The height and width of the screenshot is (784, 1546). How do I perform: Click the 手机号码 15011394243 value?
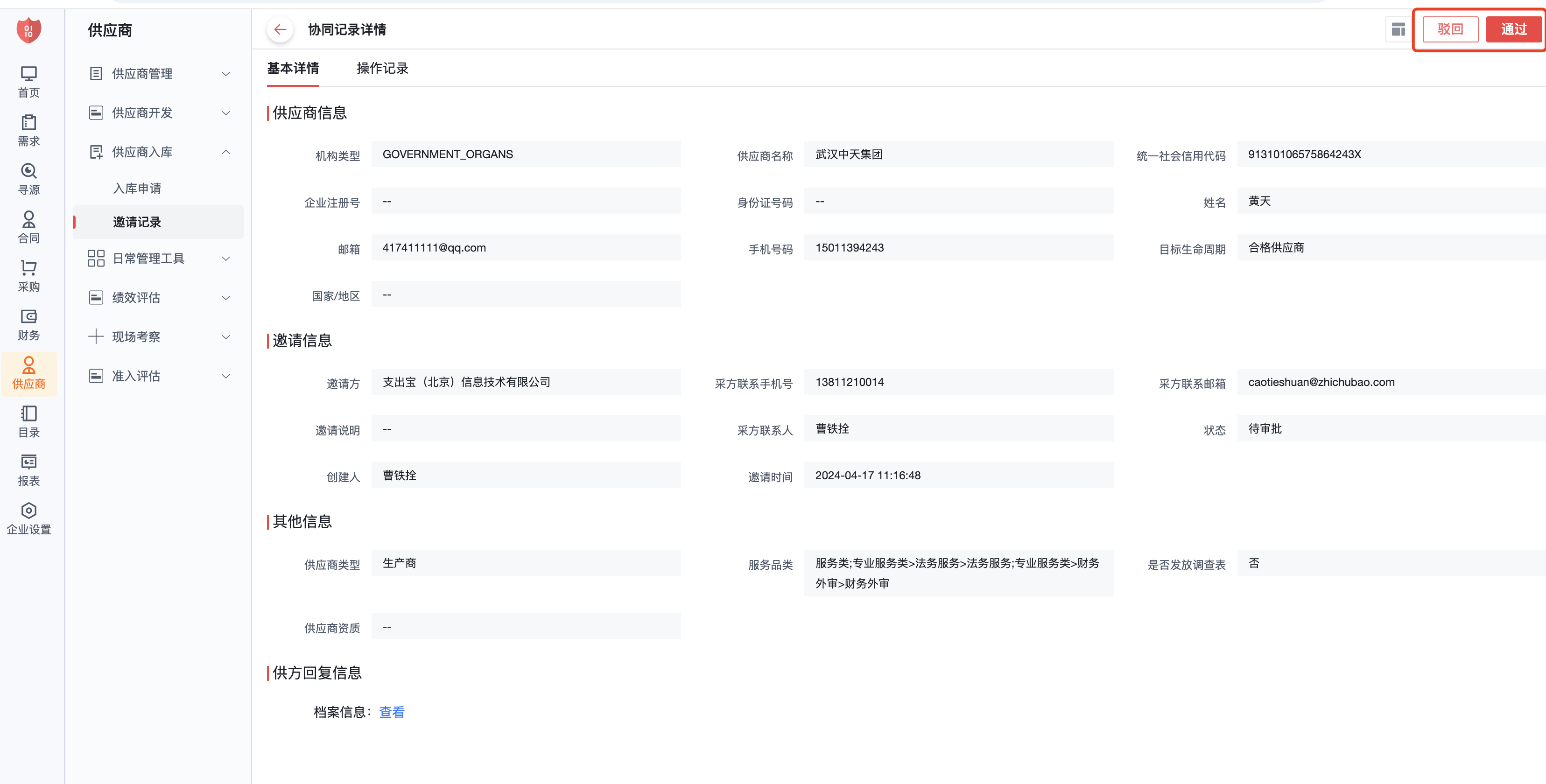click(849, 248)
